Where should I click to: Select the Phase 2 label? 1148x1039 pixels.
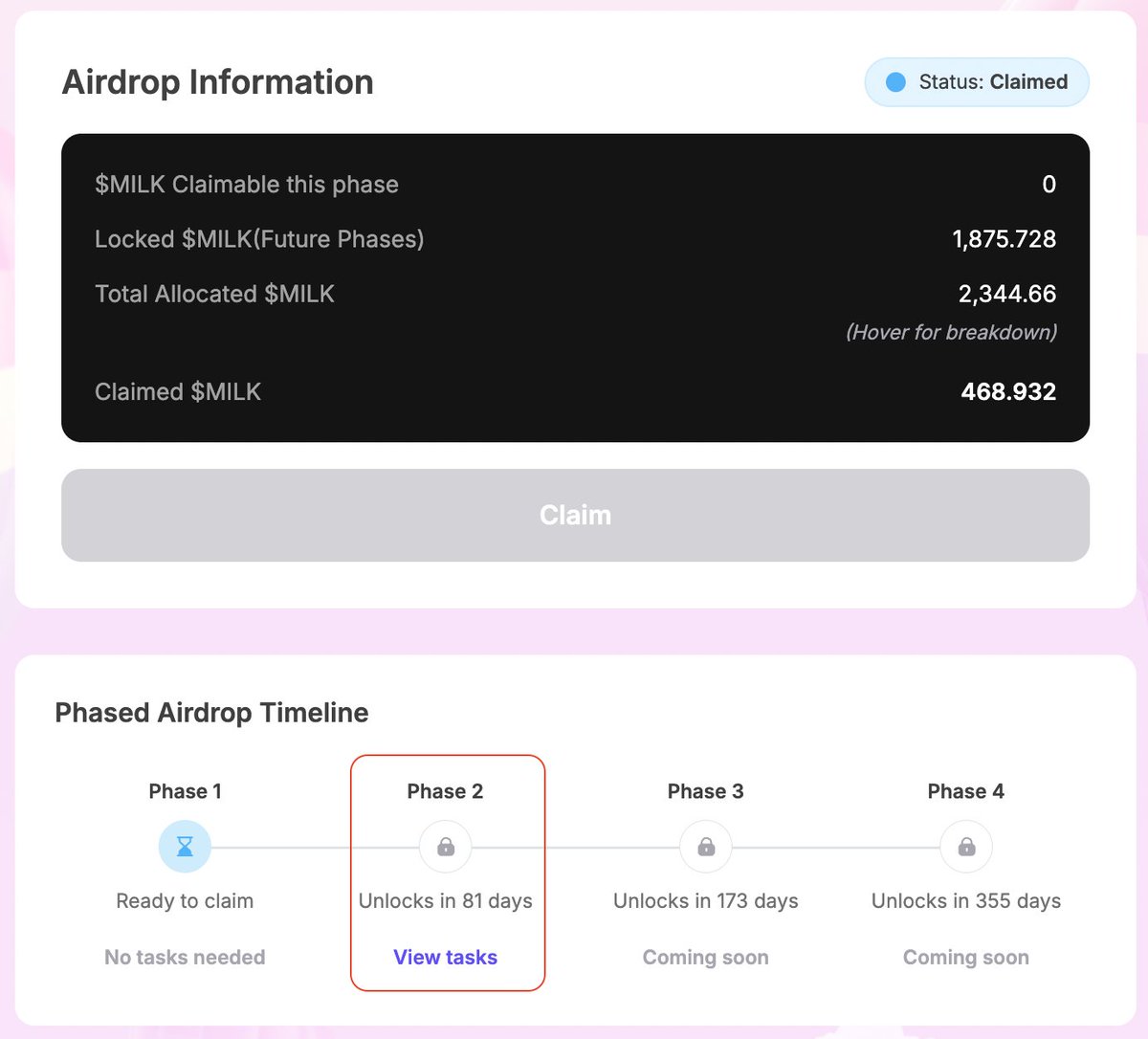tap(446, 791)
